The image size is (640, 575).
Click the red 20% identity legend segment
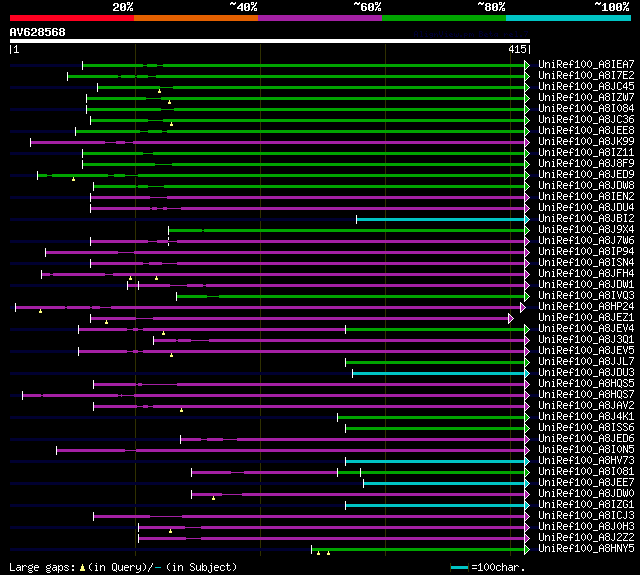pyautogui.click(x=72, y=18)
